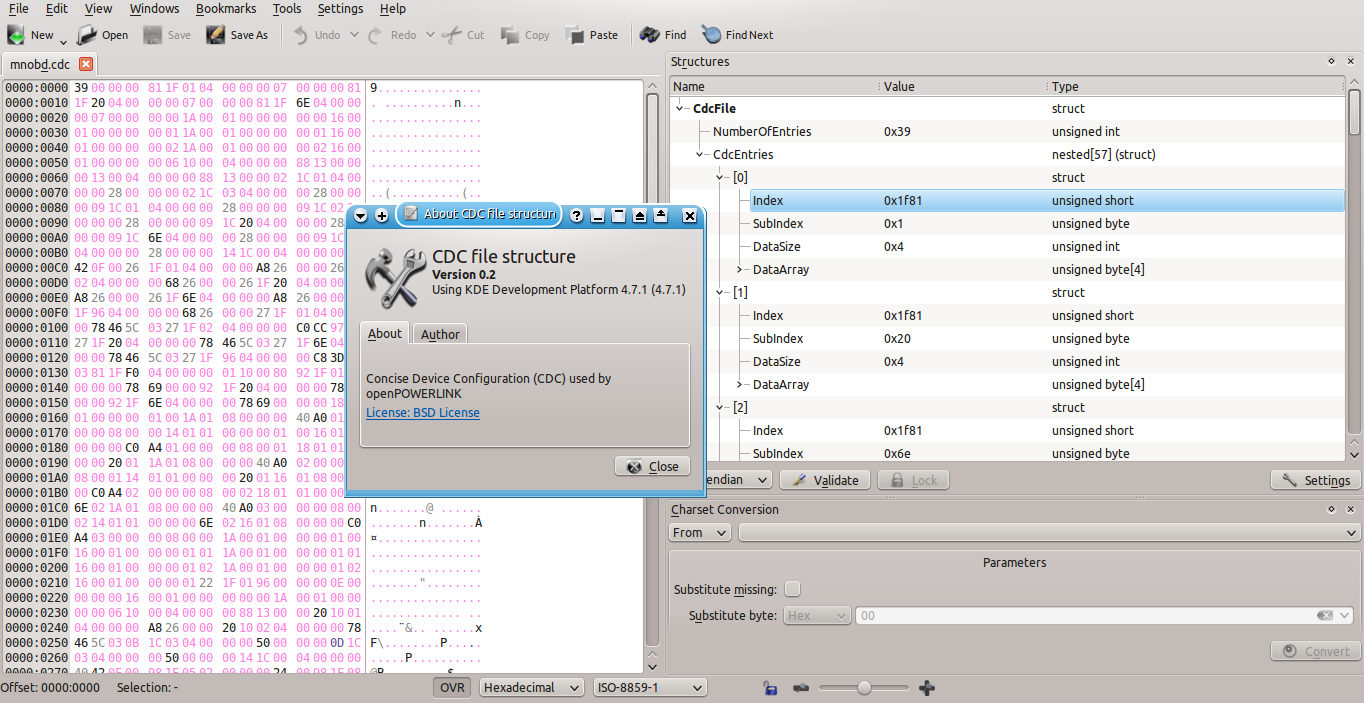This screenshot has width=1364, height=703.
Task: Expand DataArray under entry [1]
Action: pos(740,385)
